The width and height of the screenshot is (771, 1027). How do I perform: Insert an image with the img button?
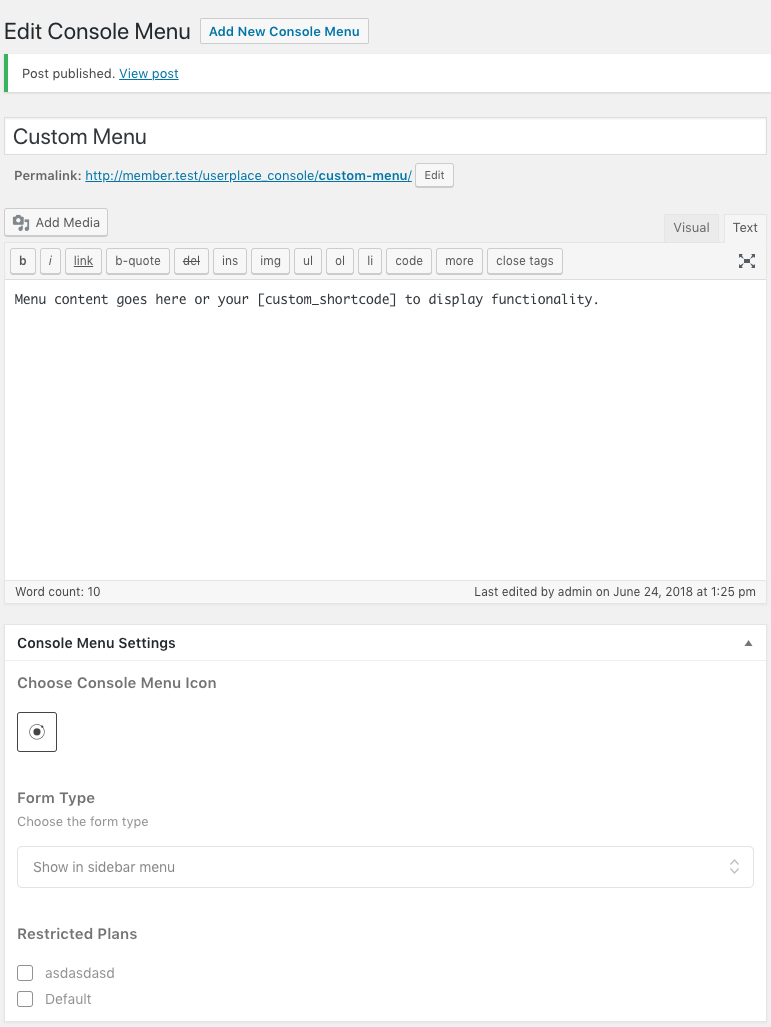click(270, 261)
